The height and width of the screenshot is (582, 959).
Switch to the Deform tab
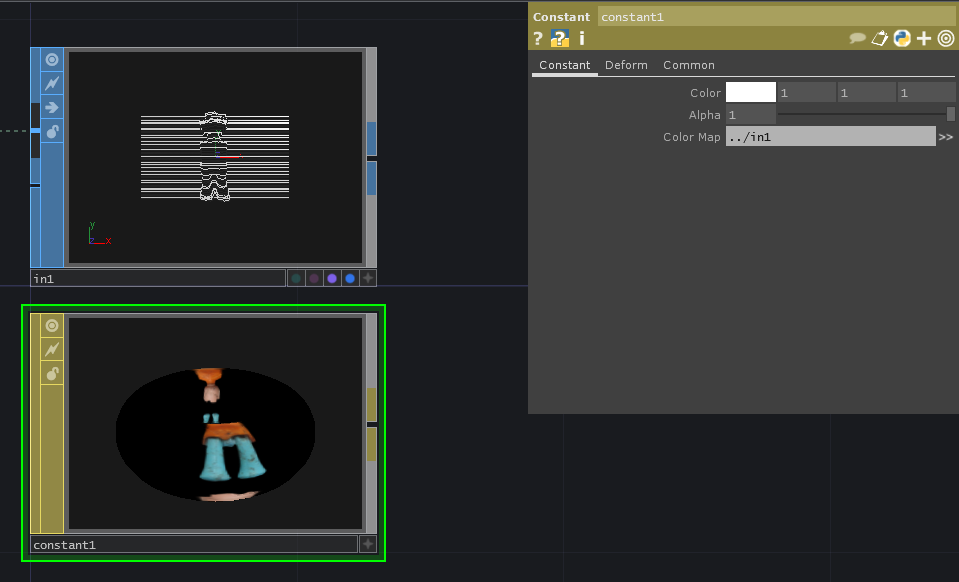point(626,65)
